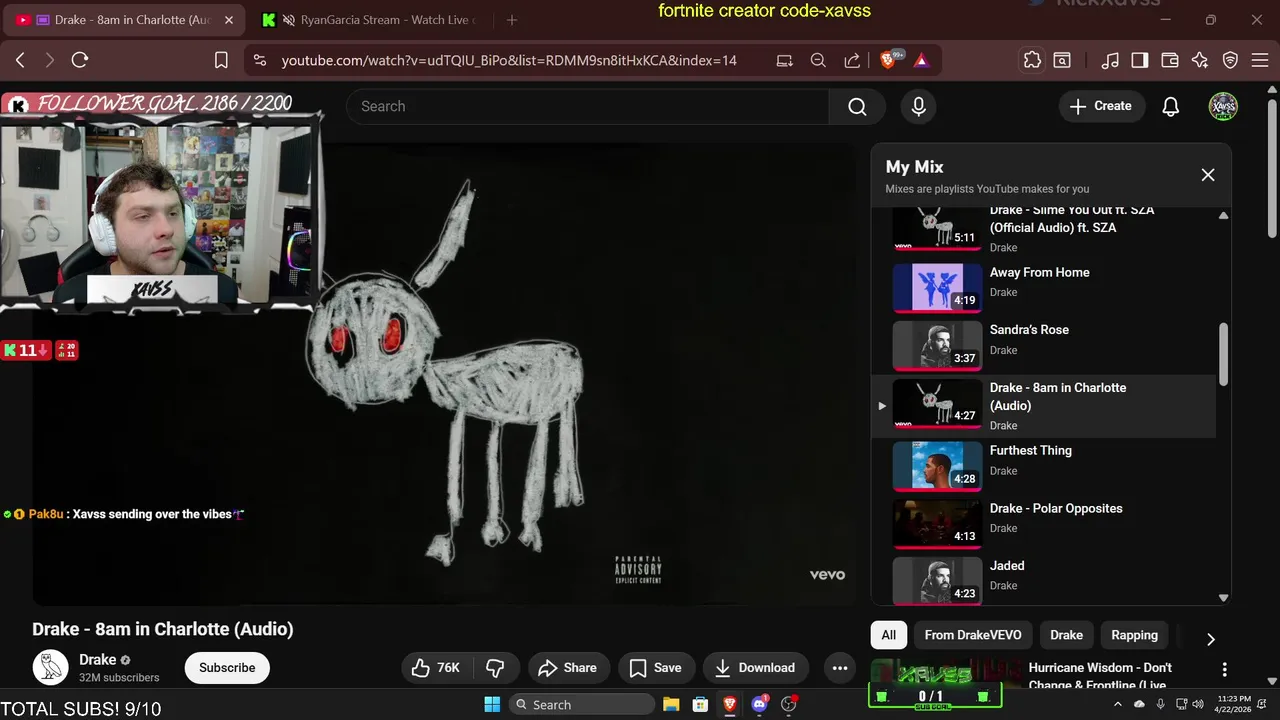Image resolution: width=1280 pixels, height=720 pixels.
Task: Click the page vertical scrollbar
Action: pyautogui.click(x=1272, y=169)
